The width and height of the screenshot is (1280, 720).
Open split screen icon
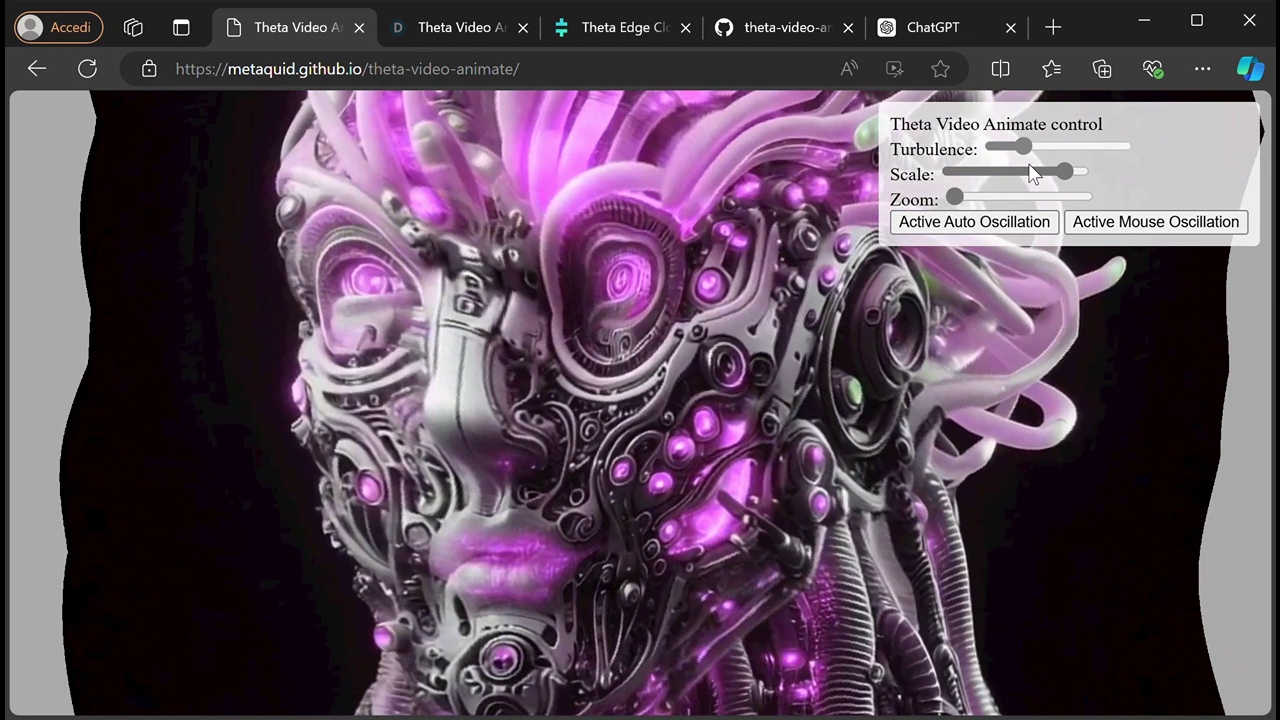1000,69
